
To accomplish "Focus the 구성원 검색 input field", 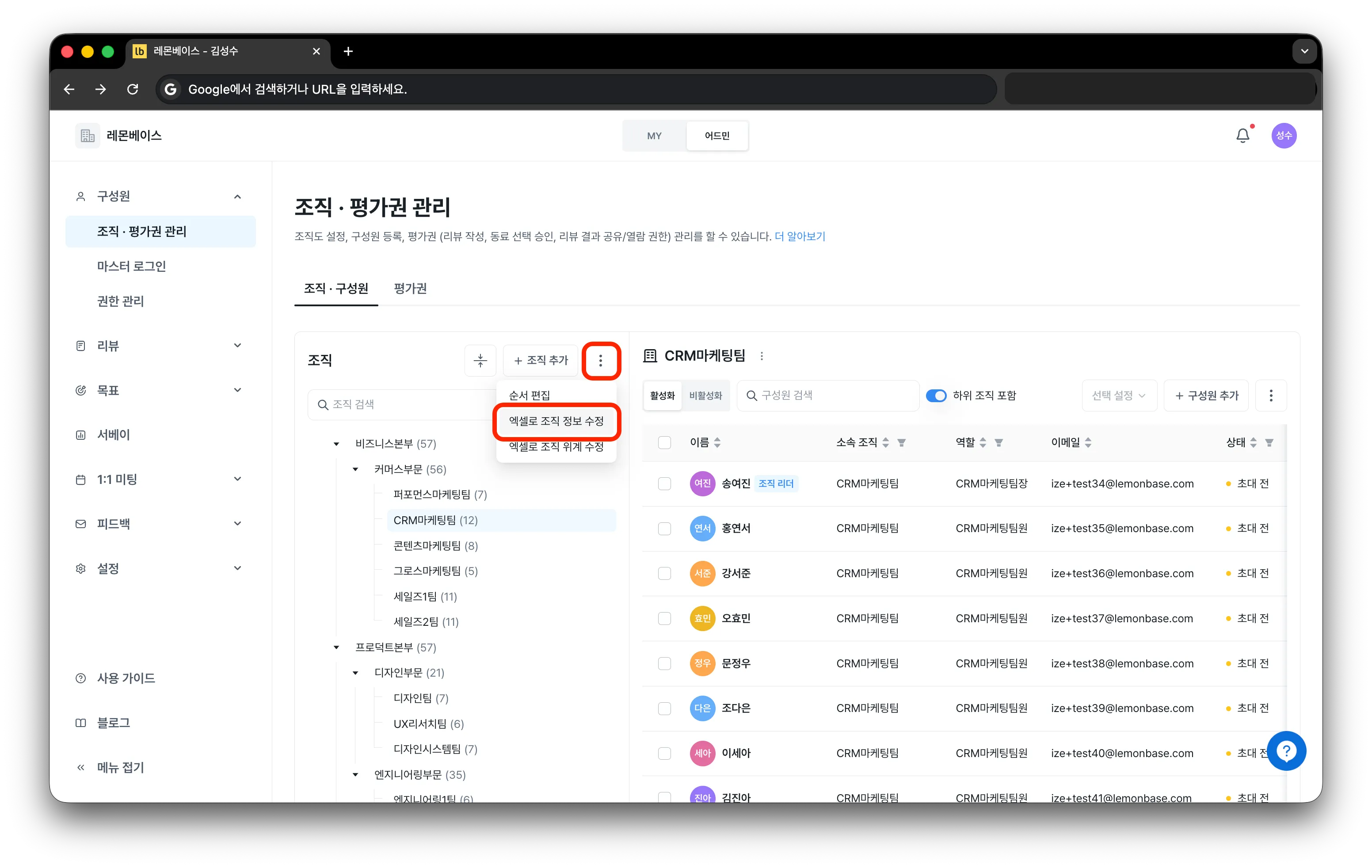I will pyautogui.click(x=828, y=395).
